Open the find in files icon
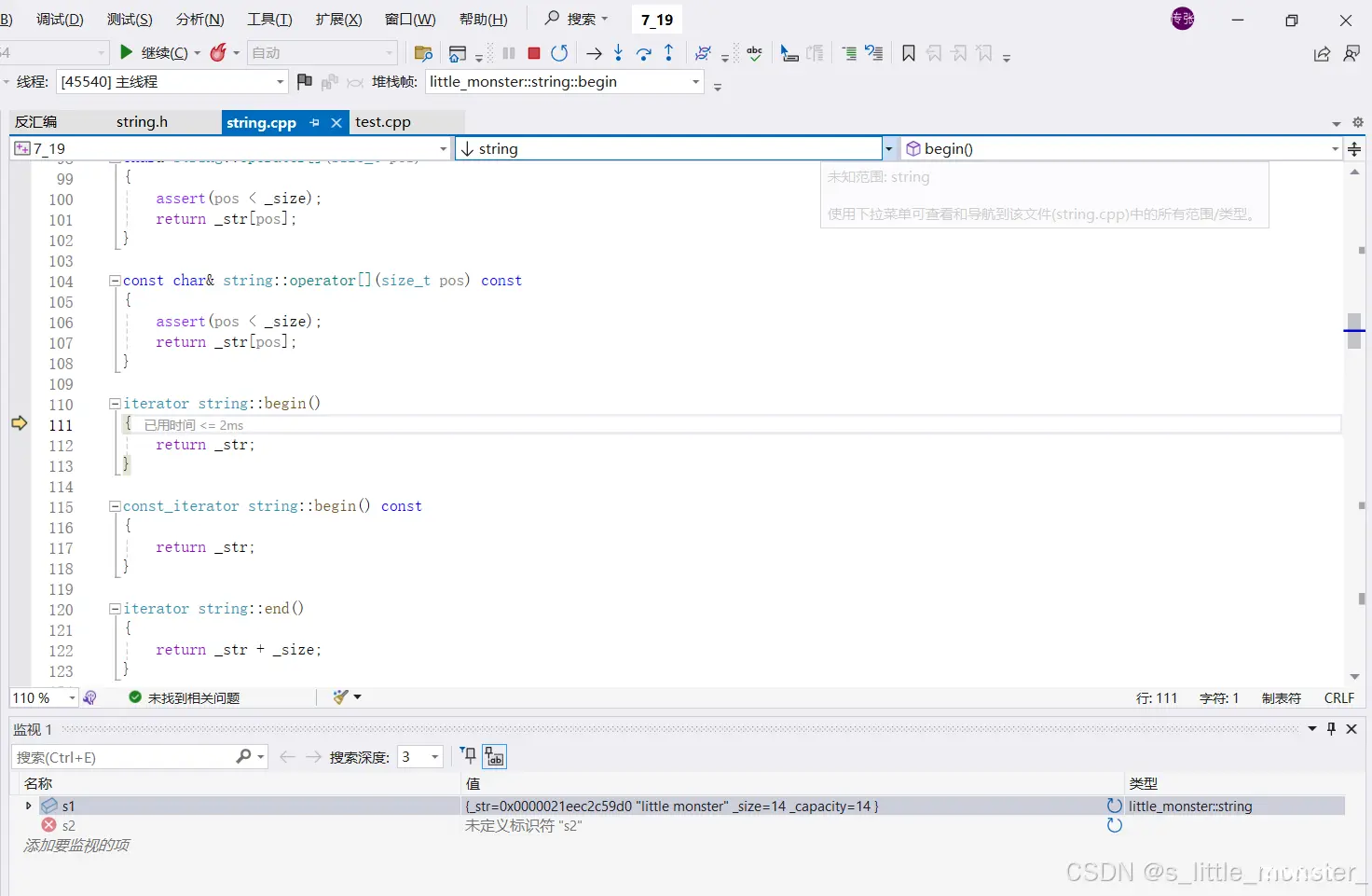The image size is (1372, 896). click(x=423, y=53)
